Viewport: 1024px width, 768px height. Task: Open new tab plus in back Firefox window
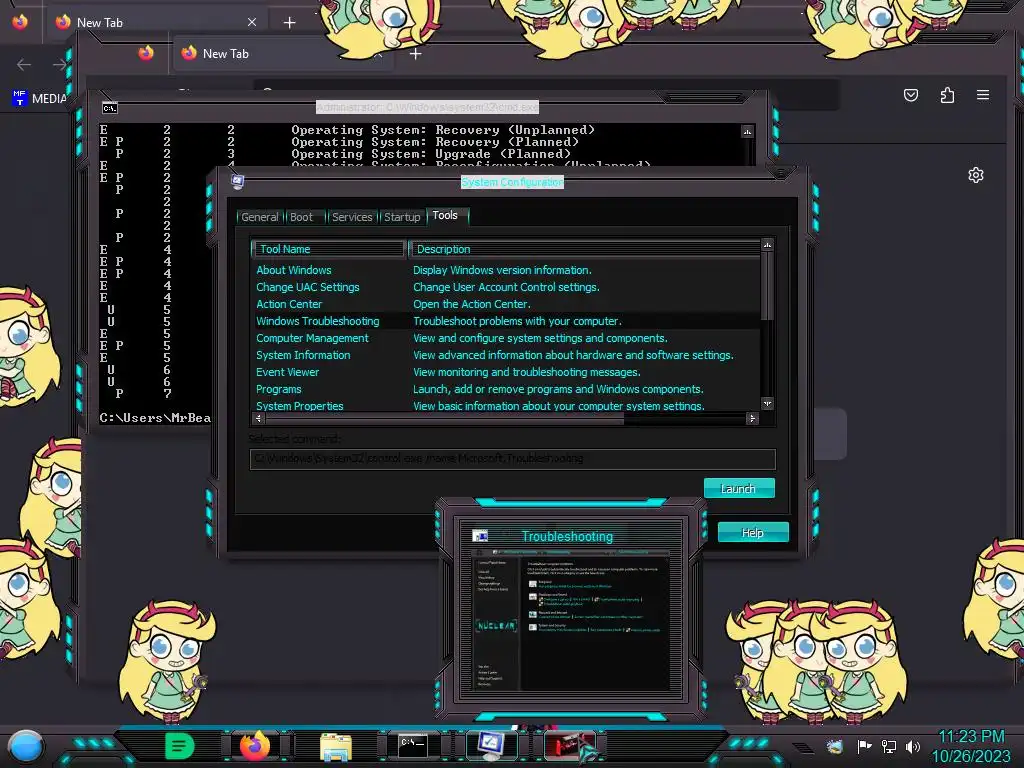click(x=289, y=23)
